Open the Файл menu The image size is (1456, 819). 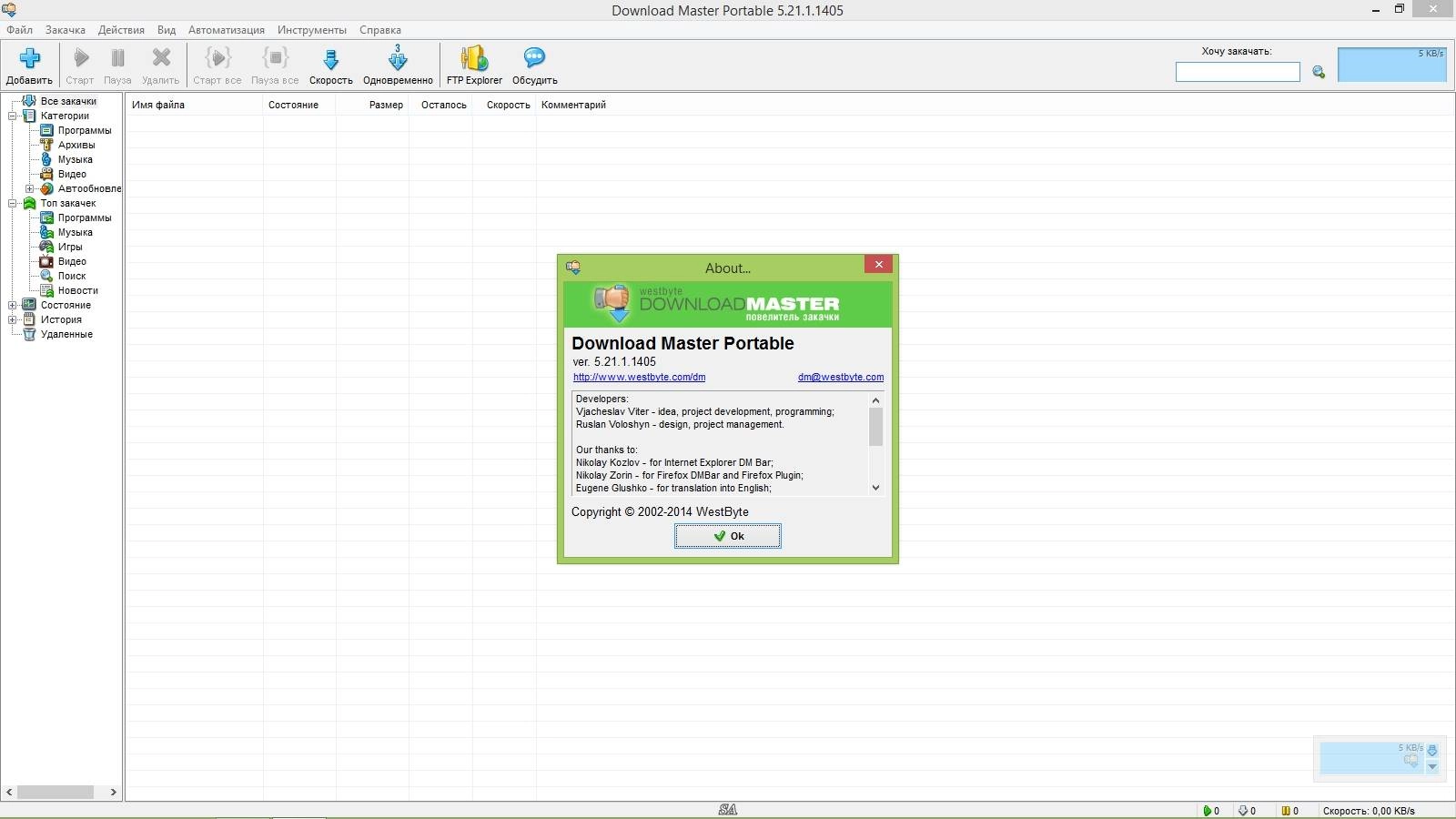pyautogui.click(x=20, y=30)
